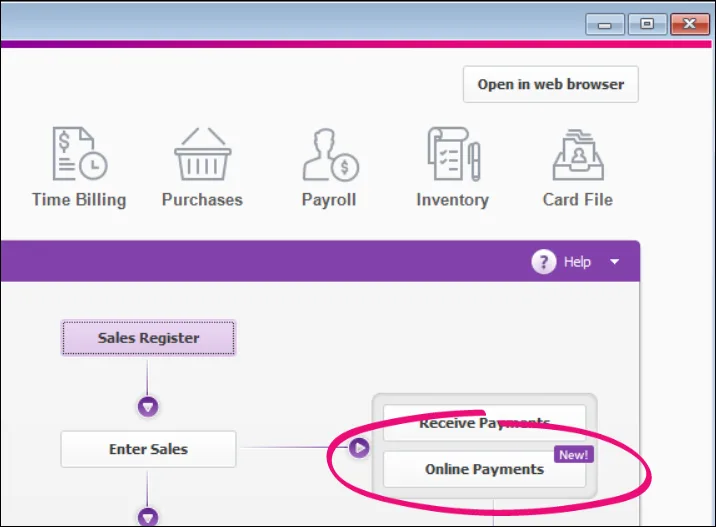Open Online Payments
The image size is (716, 527).
(484, 469)
